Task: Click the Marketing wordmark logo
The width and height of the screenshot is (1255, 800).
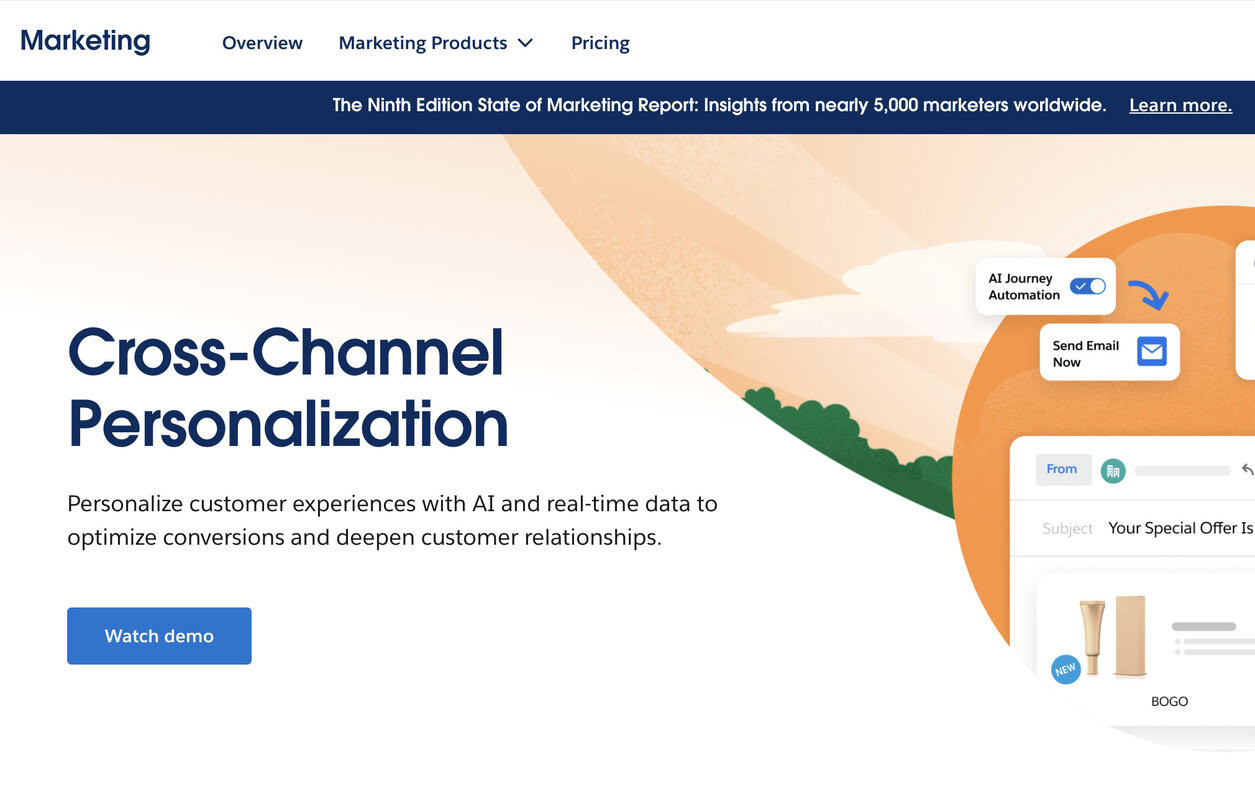Action: pyautogui.click(x=85, y=40)
